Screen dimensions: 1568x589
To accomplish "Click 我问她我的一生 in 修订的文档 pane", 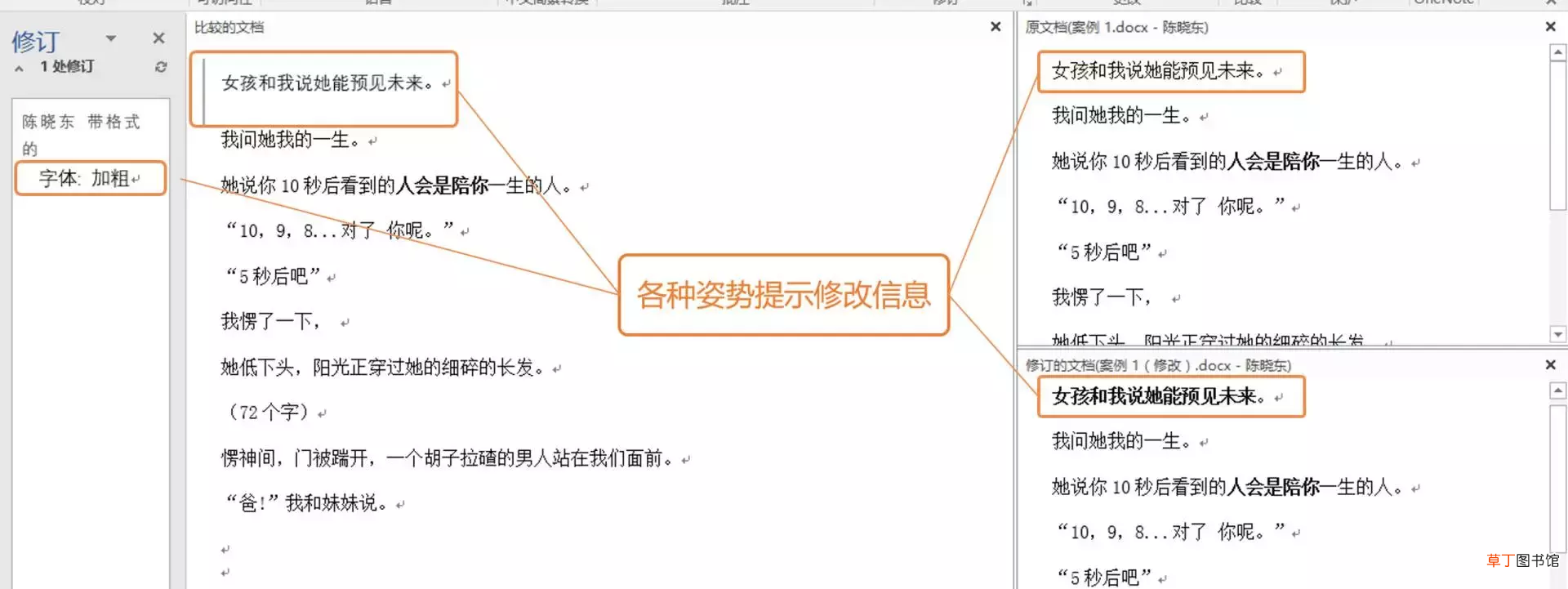I will (1121, 441).
